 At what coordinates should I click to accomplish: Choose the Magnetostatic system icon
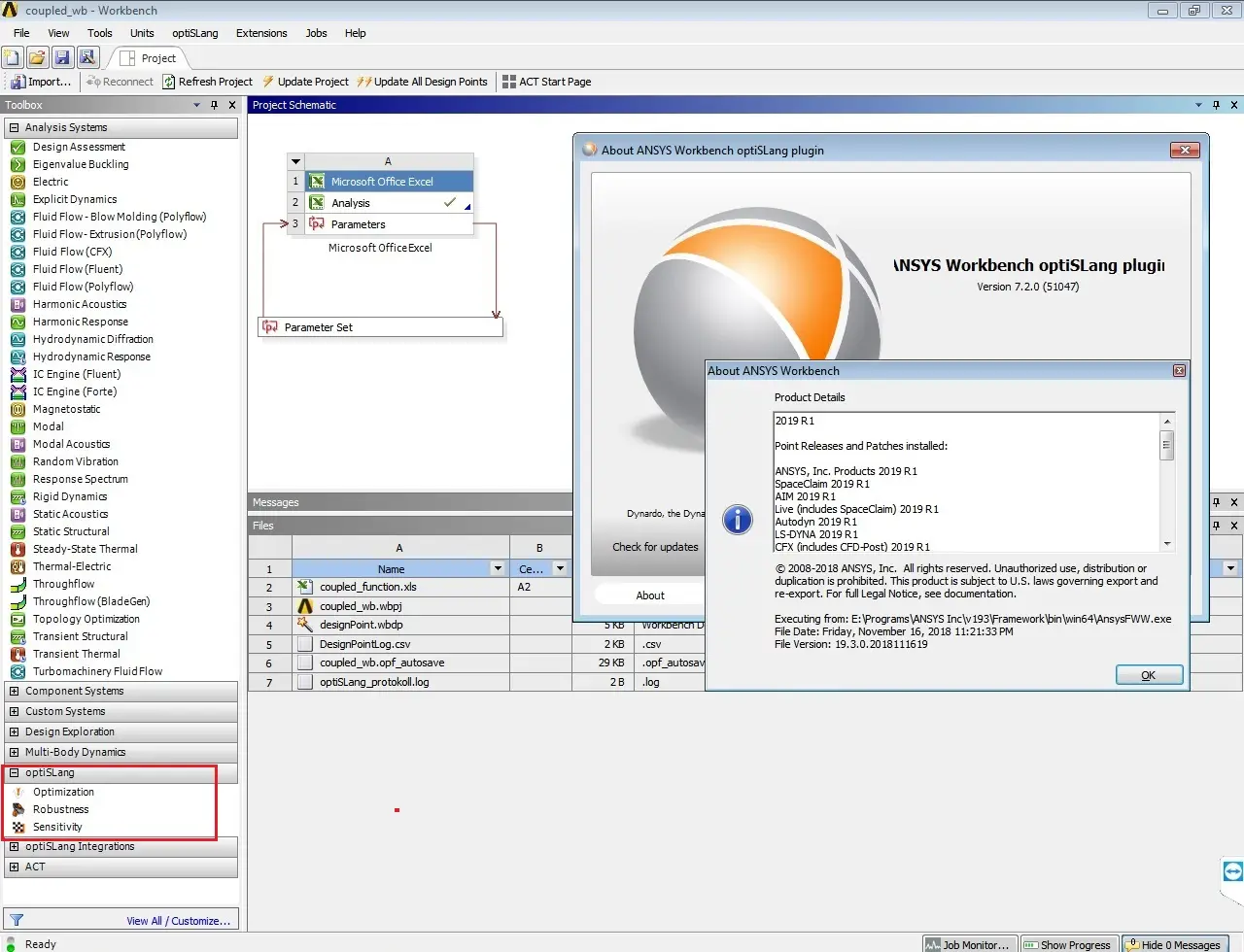17,409
